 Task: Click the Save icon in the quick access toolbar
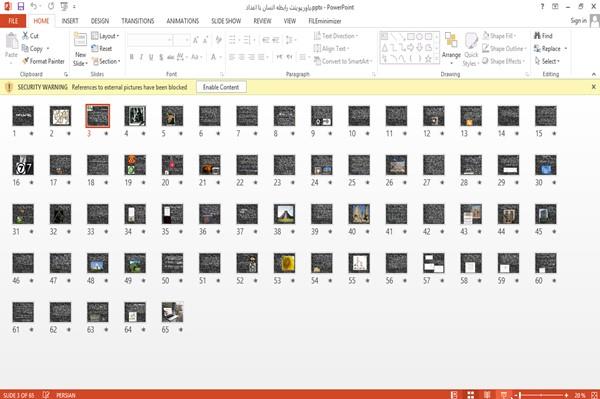(21, 7)
